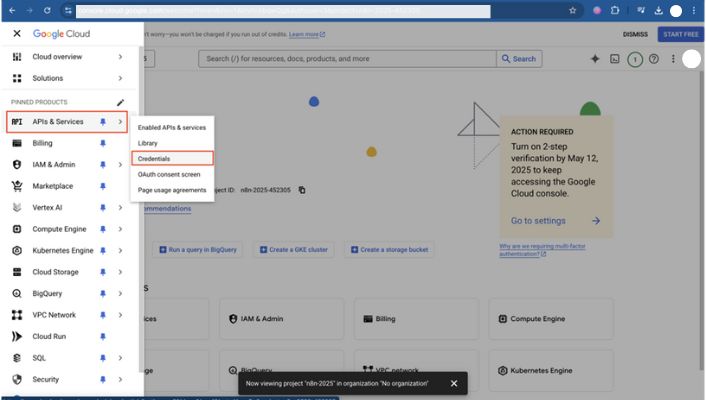The image size is (706, 400).
Task: Unpin Marketplace pin toggle
Action: pyautogui.click(x=103, y=186)
